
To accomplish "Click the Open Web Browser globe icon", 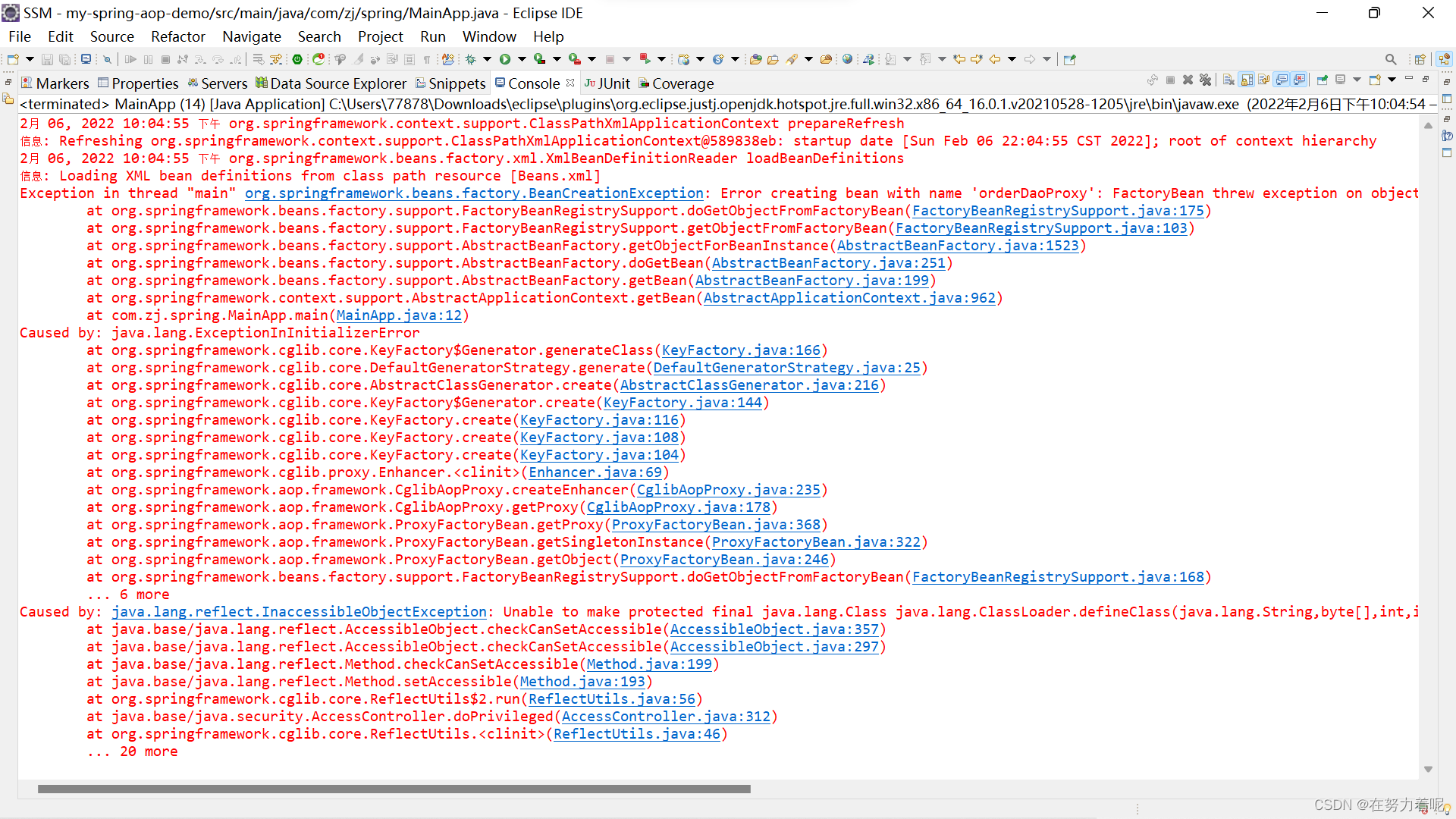I will pos(847,59).
